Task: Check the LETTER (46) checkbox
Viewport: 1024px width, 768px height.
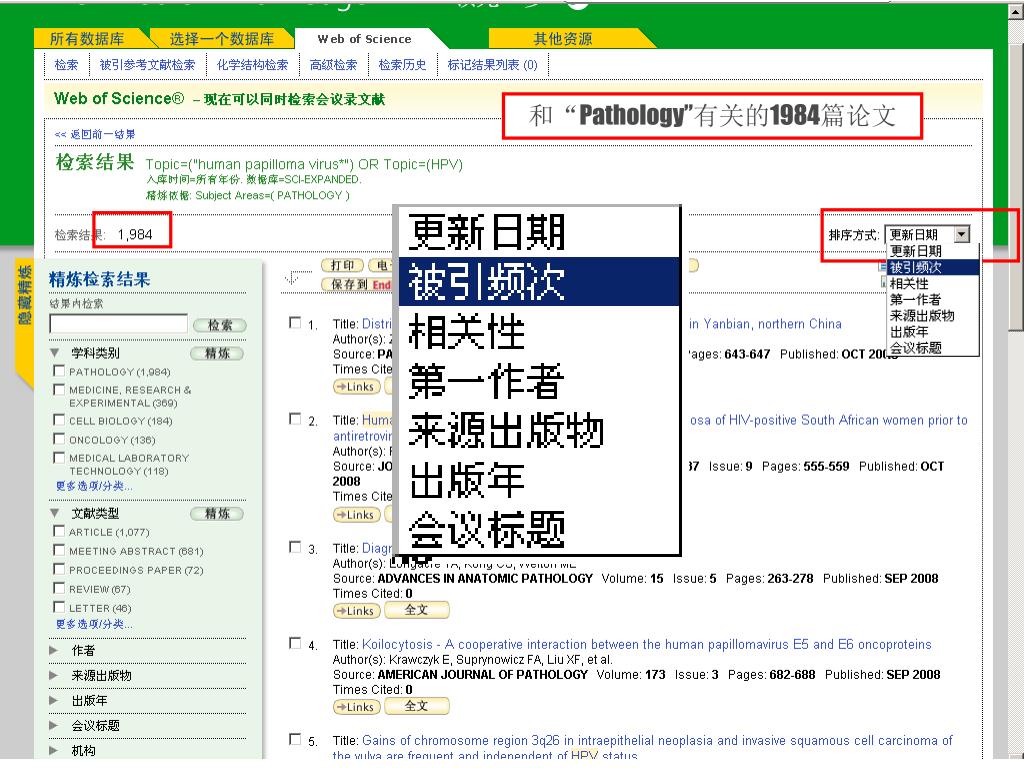Action: (59, 607)
